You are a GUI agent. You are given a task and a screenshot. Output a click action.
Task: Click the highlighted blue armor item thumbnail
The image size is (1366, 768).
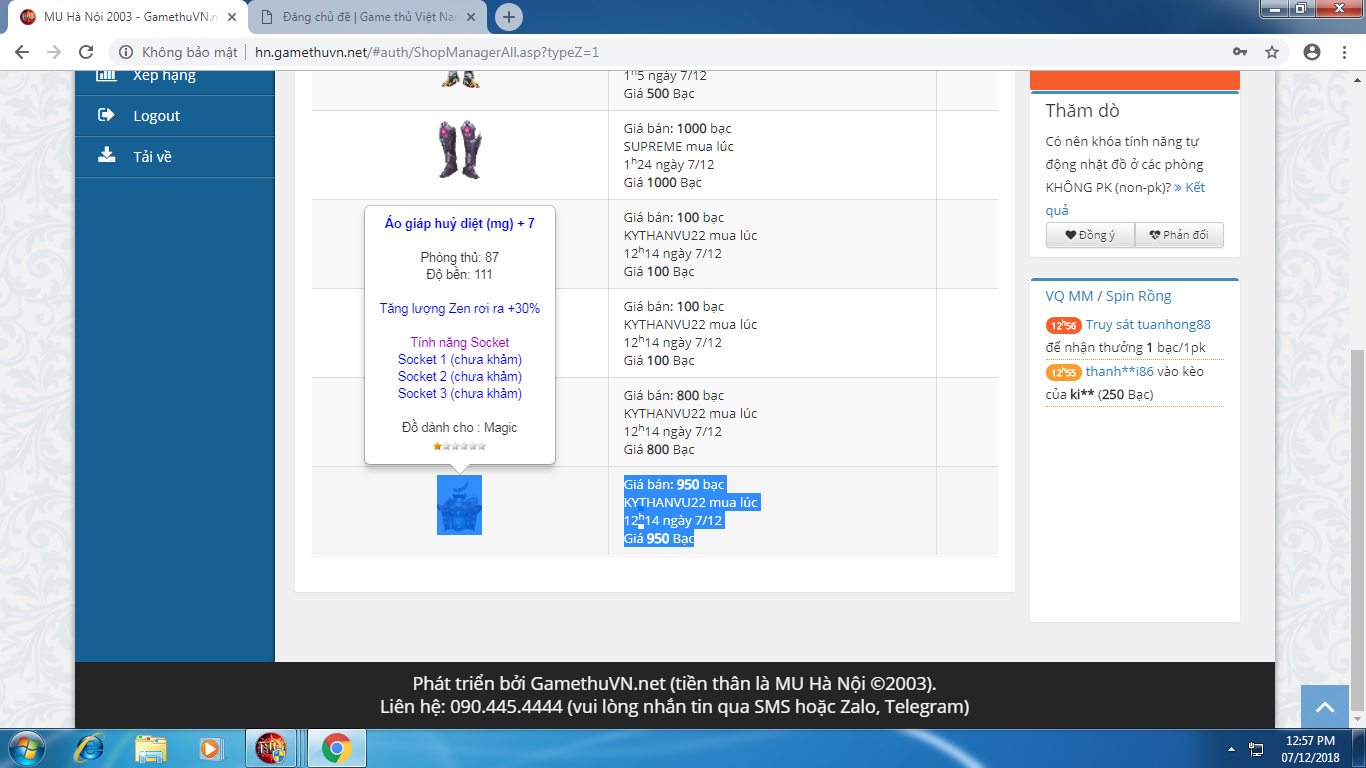click(x=459, y=505)
